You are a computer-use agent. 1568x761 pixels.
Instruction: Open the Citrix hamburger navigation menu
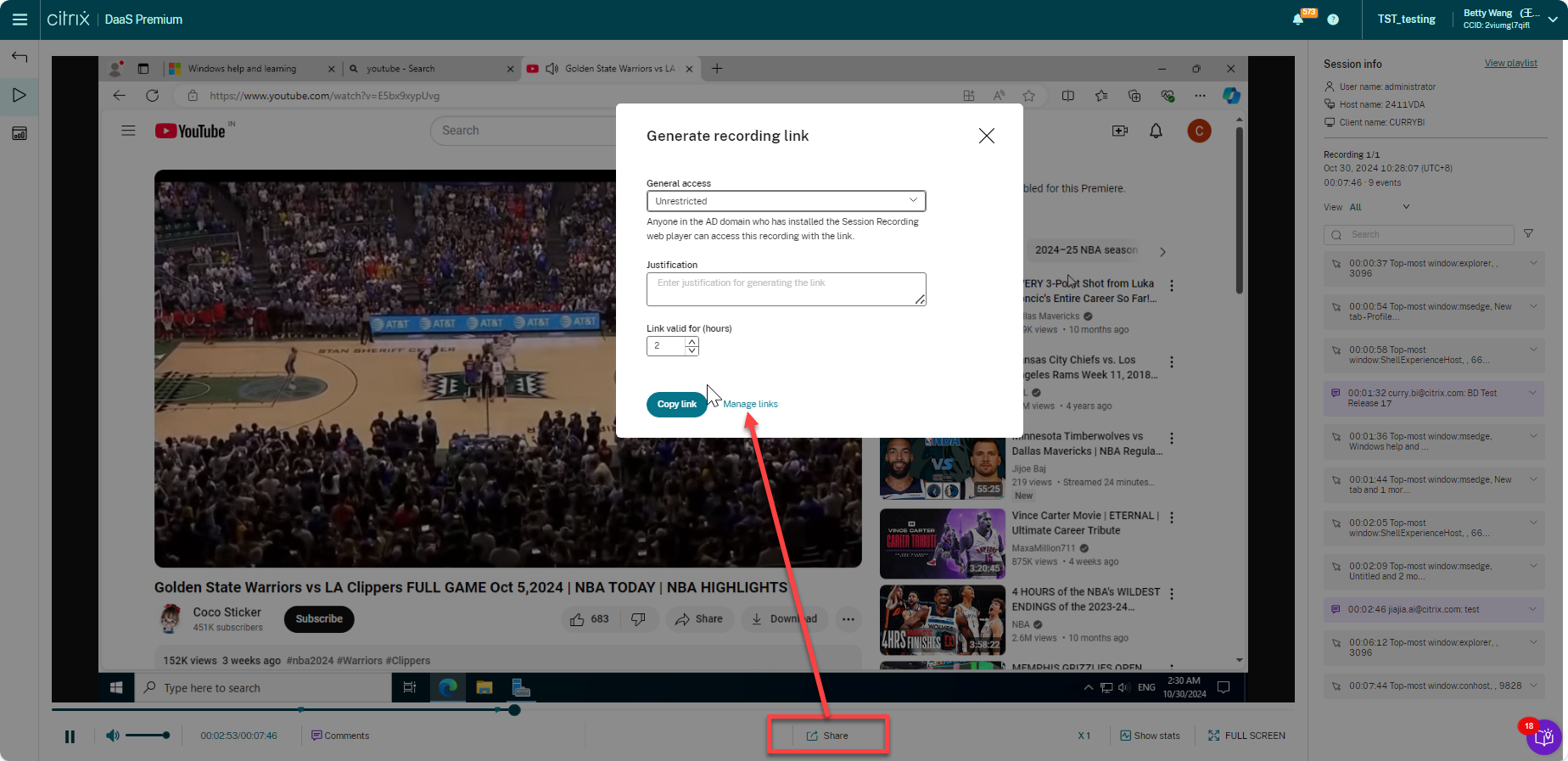pyautogui.click(x=20, y=20)
